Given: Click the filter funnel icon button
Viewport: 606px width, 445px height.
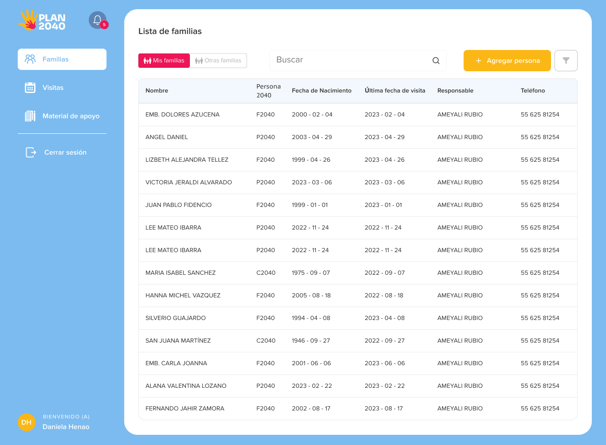Looking at the screenshot, I should [566, 60].
